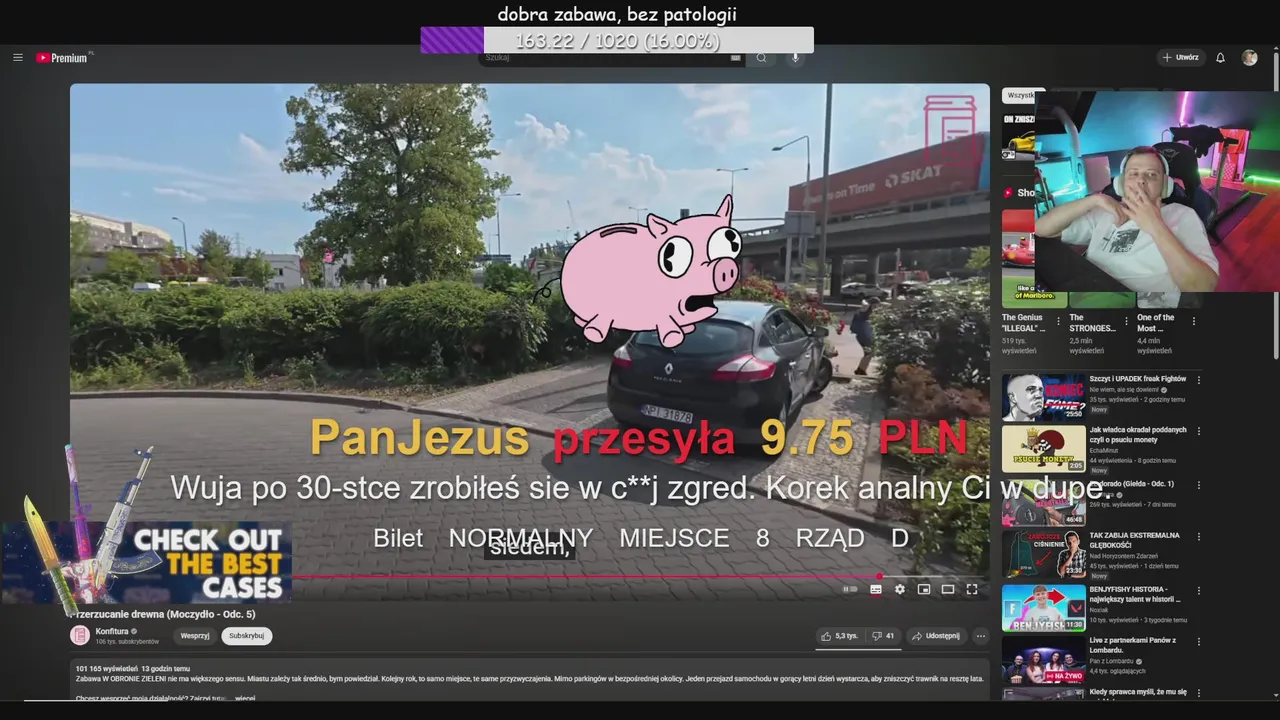Click the 101 165 wyświetleń view count

click(106, 668)
